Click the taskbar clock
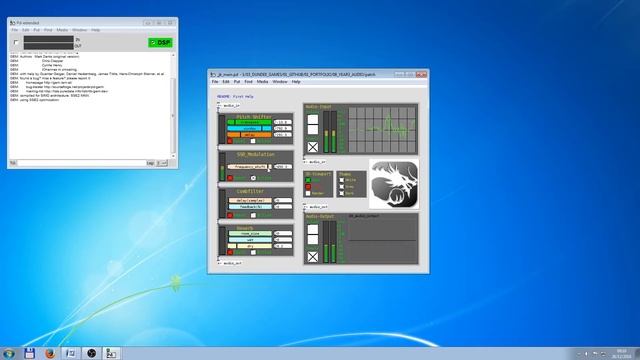Viewport: 640px width, 360px height. 622,353
